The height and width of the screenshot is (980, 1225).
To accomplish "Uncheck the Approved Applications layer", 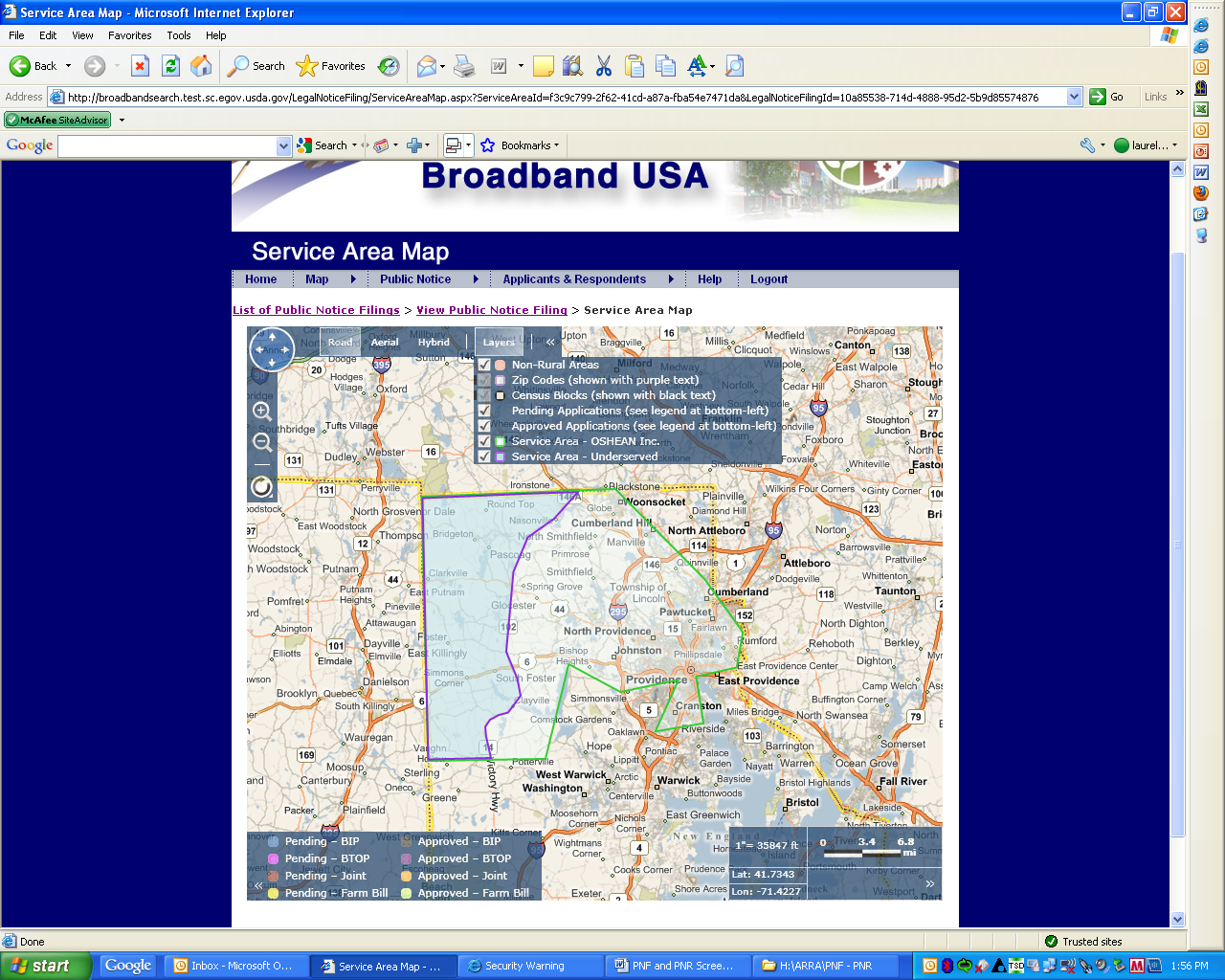I will (484, 426).
